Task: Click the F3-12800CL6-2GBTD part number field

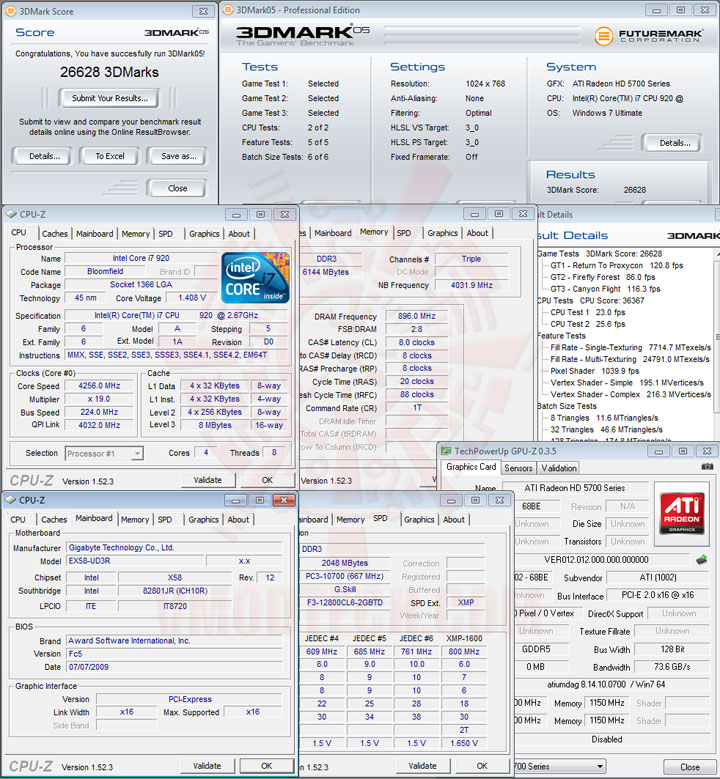Action: (344, 602)
